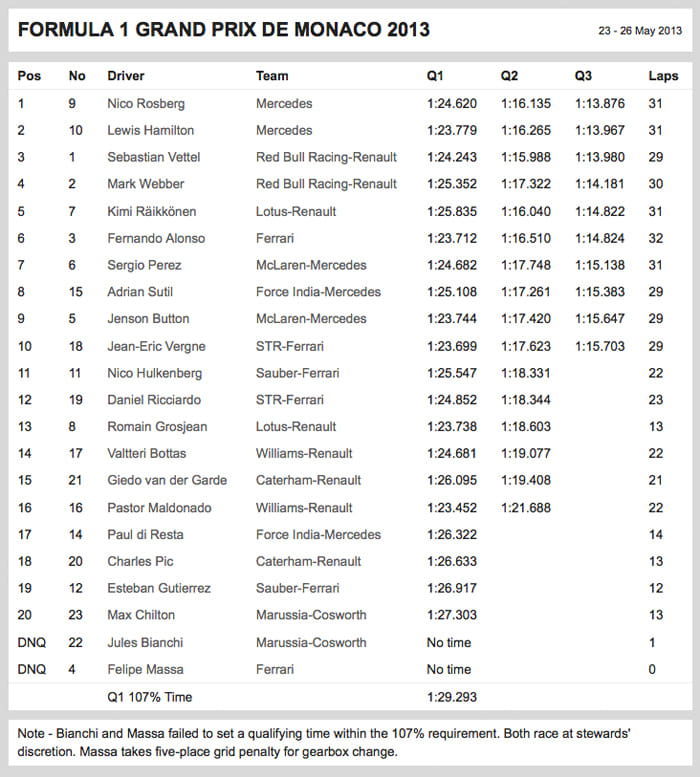The height and width of the screenshot is (777, 700).
Task: Click Sebastian Vettel's Q3 time 1:13.980
Action: point(600,157)
